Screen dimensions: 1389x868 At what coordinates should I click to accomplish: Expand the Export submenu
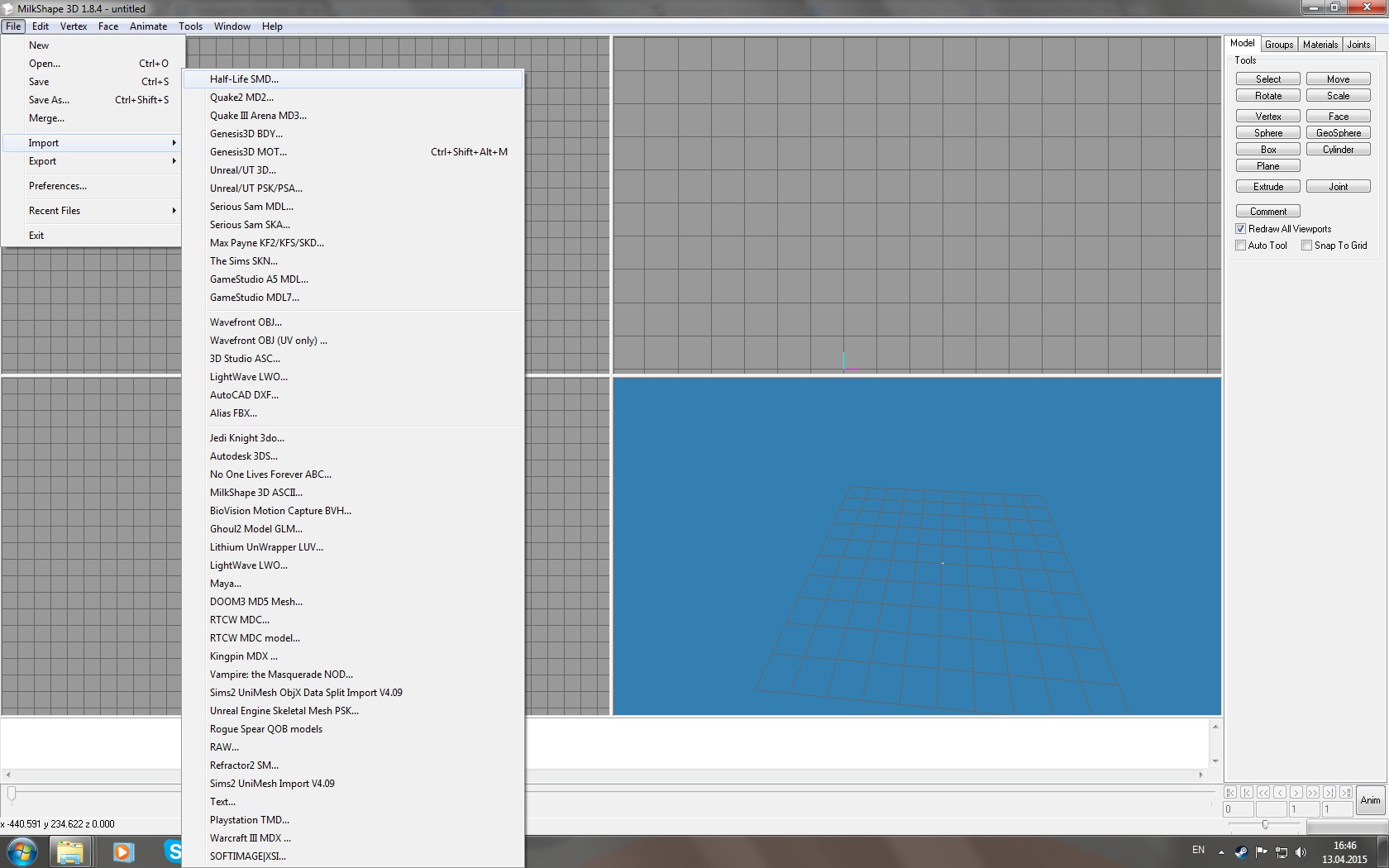(92, 161)
